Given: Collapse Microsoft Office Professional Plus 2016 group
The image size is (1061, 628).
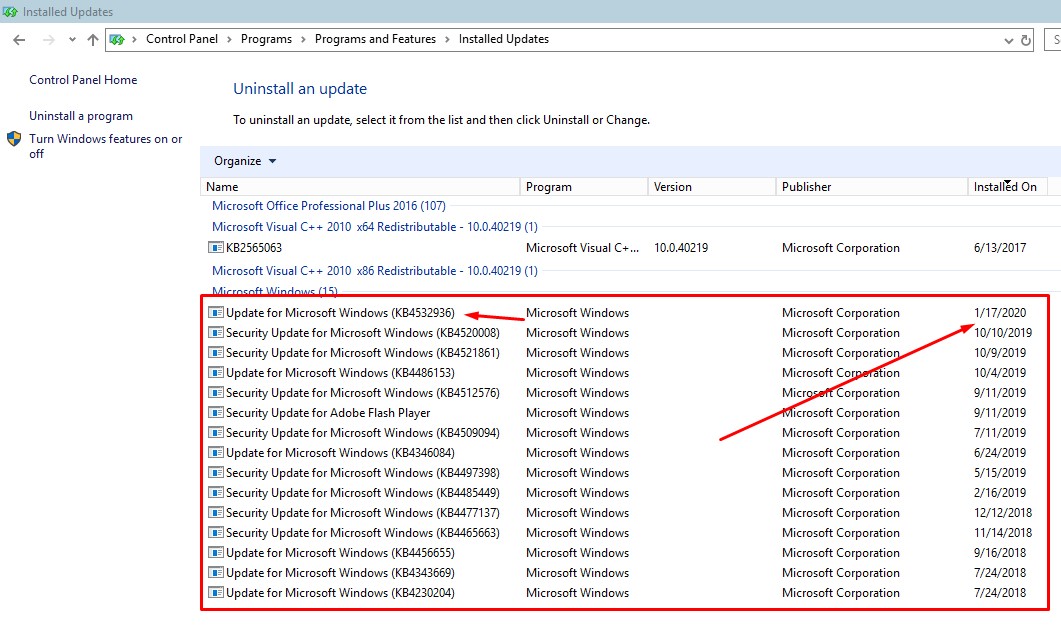Looking at the screenshot, I should (x=329, y=206).
